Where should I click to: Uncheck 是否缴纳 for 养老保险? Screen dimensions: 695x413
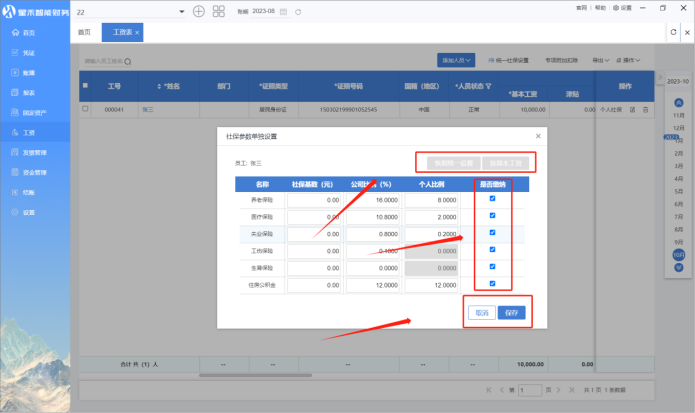point(490,199)
